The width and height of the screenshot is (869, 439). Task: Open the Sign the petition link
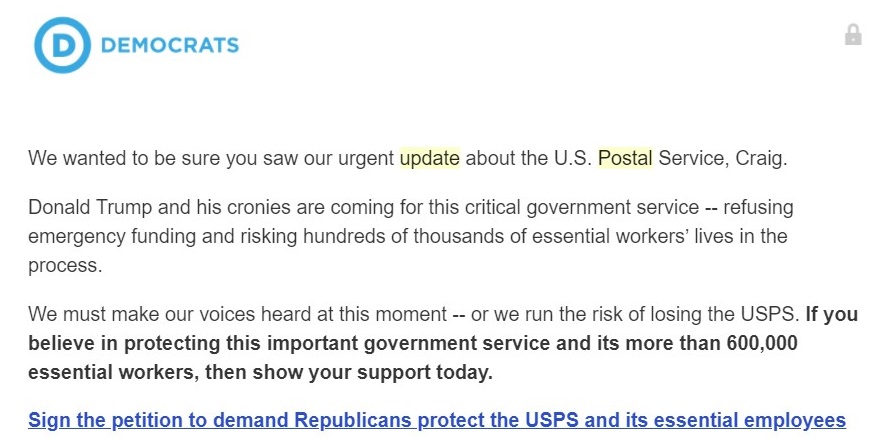(x=437, y=420)
